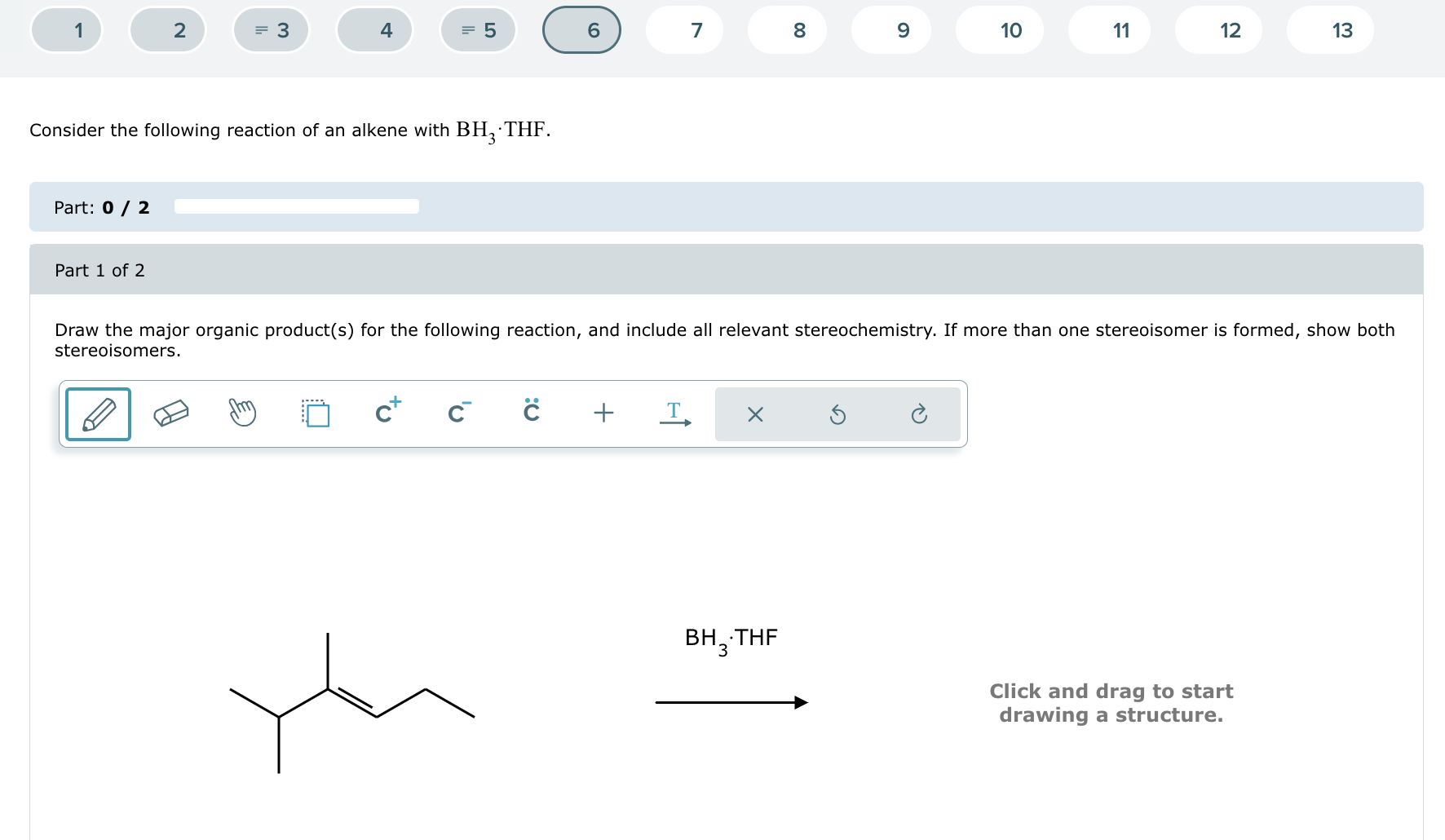Select the eraser tool
This screenshot has width=1445, height=840.
(171, 414)
